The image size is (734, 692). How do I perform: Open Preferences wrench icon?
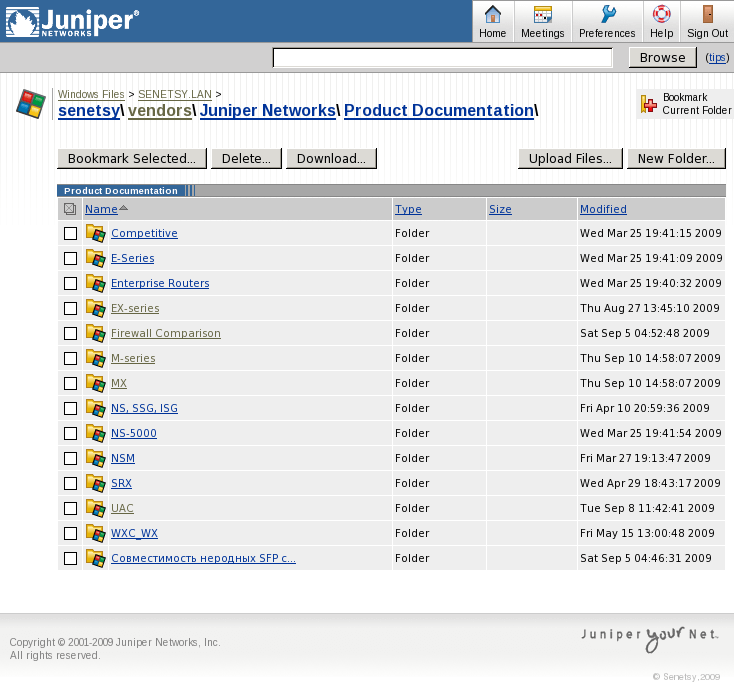pos(608,15)
